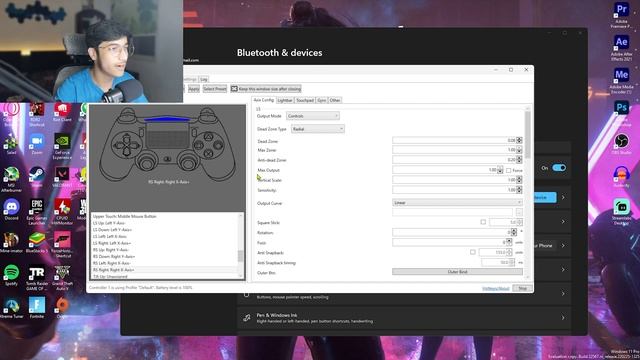Click the Select Preset button
Image resolution: width=640 pixels, height=360 pixels.
click(215, 89)
